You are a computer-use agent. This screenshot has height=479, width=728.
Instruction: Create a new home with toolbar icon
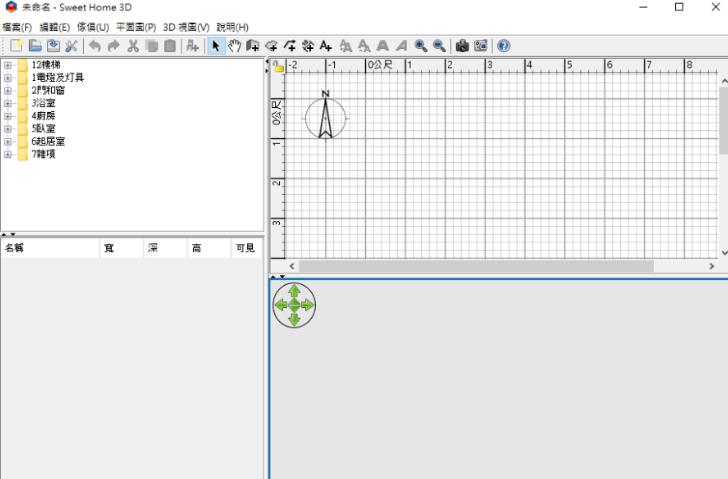pyautogui.click(x=16, y=45)
